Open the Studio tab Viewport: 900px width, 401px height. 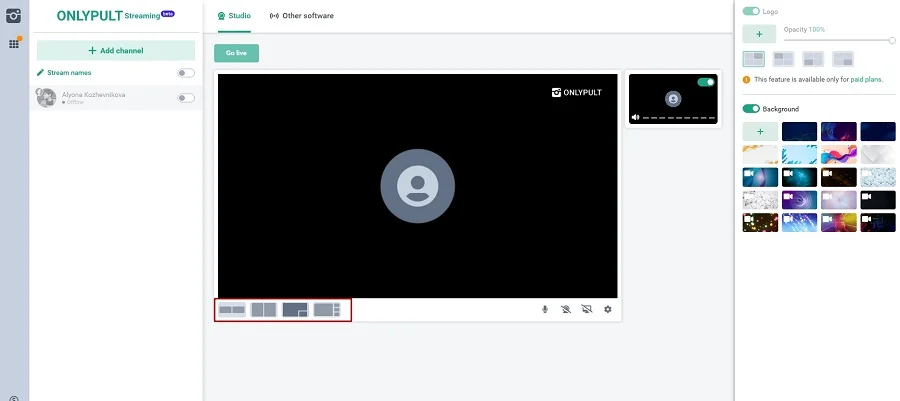click(235, 16)
